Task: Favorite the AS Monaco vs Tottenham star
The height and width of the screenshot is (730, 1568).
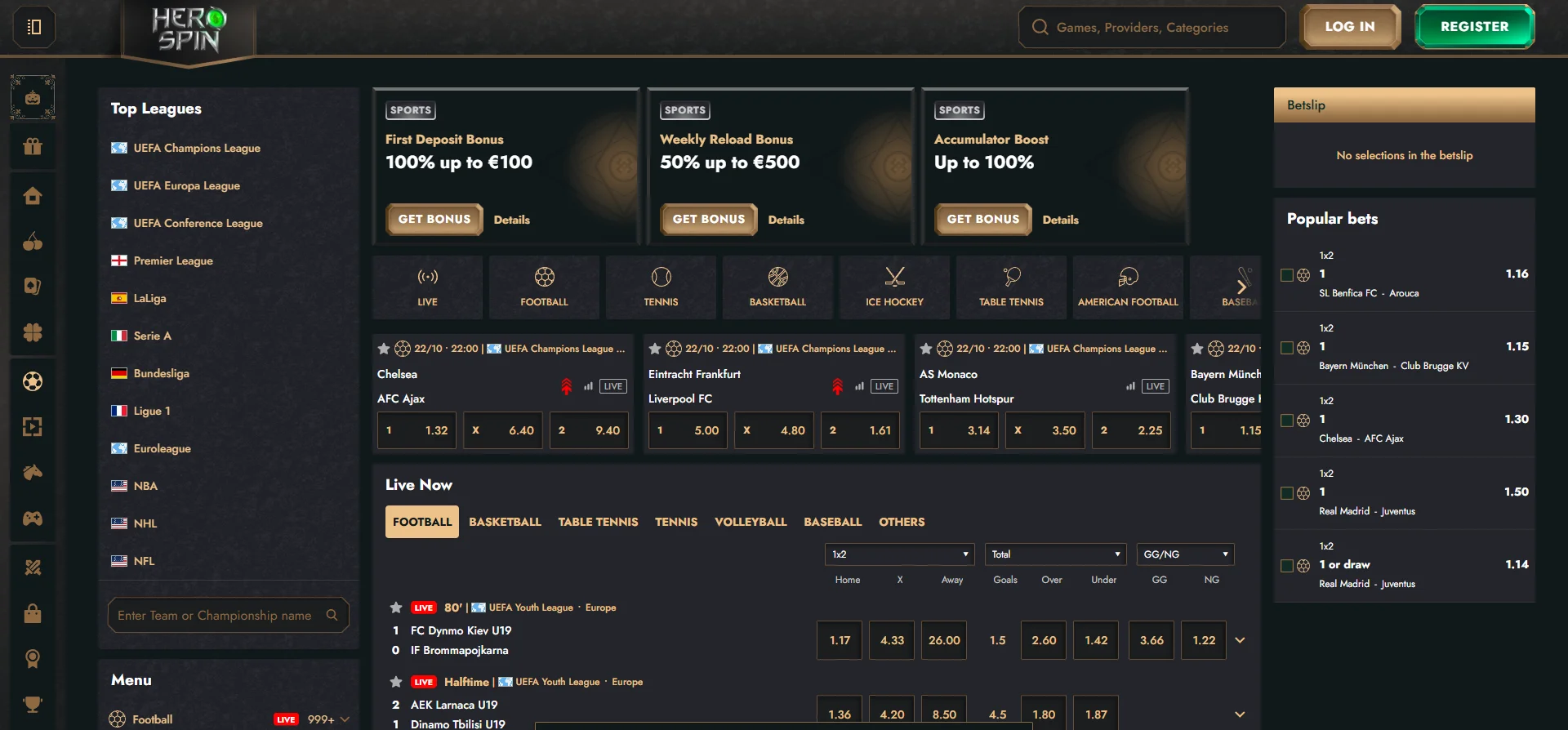Action: point(926,349)
